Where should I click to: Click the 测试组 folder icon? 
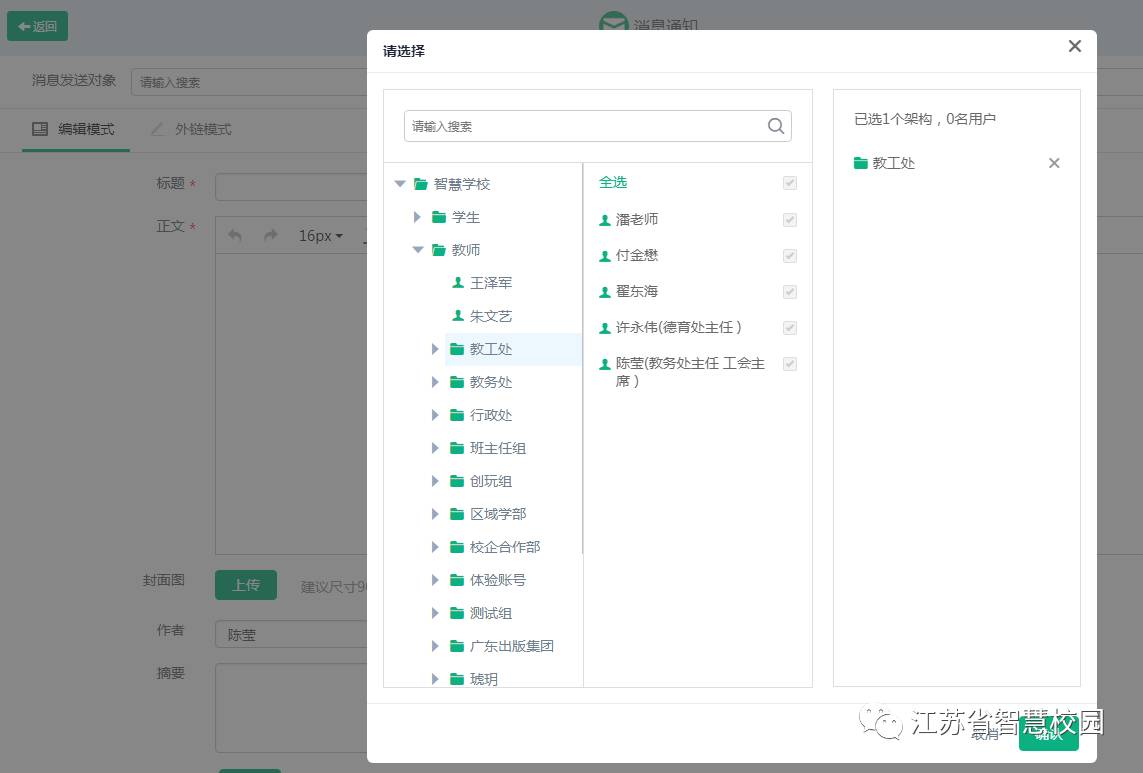(457, 613)
